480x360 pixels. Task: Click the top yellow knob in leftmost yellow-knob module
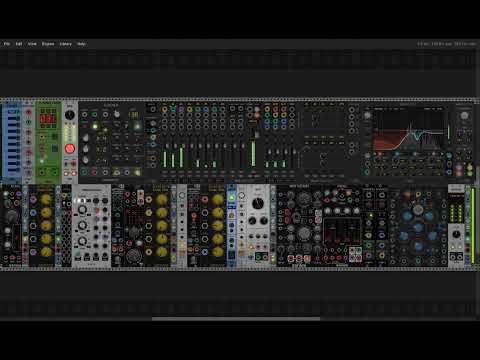tap(46, 199)
